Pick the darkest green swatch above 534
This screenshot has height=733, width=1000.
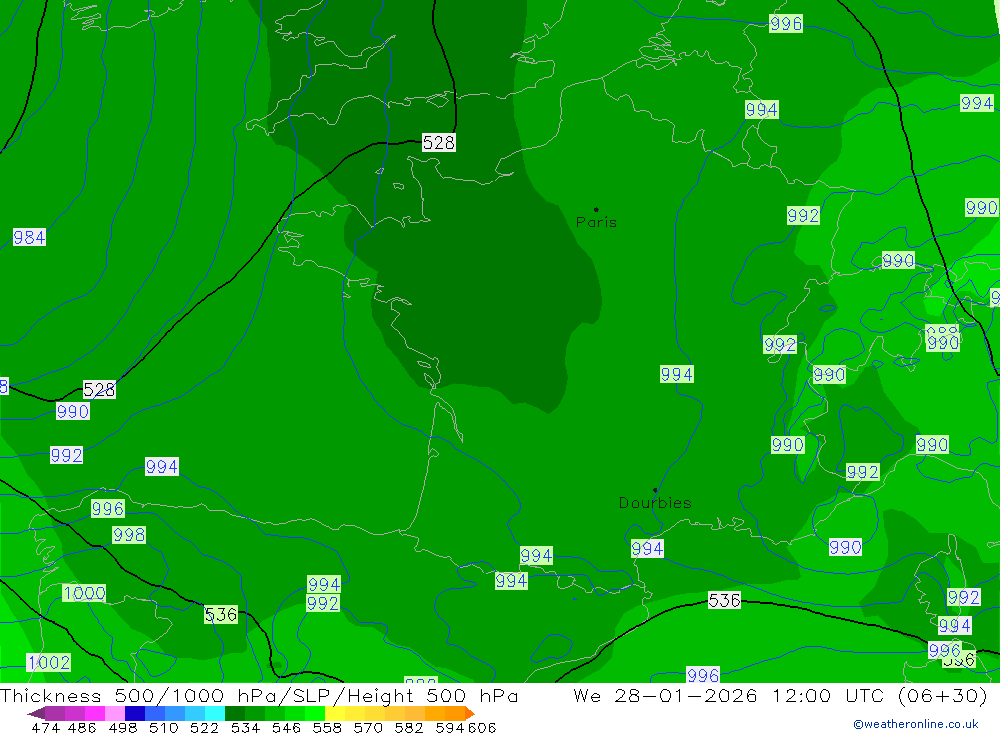click(x=235, y=713)
